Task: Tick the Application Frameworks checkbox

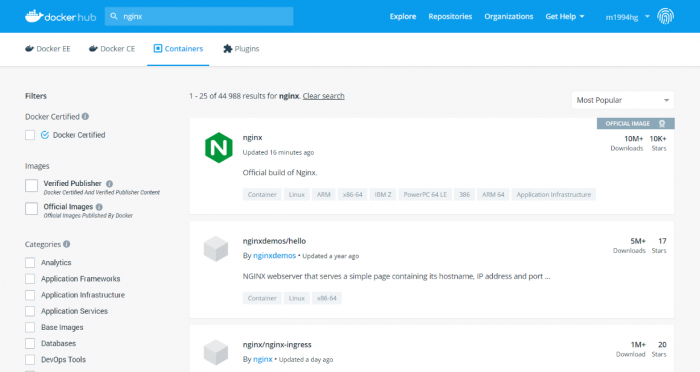Action: pos(30,279)
